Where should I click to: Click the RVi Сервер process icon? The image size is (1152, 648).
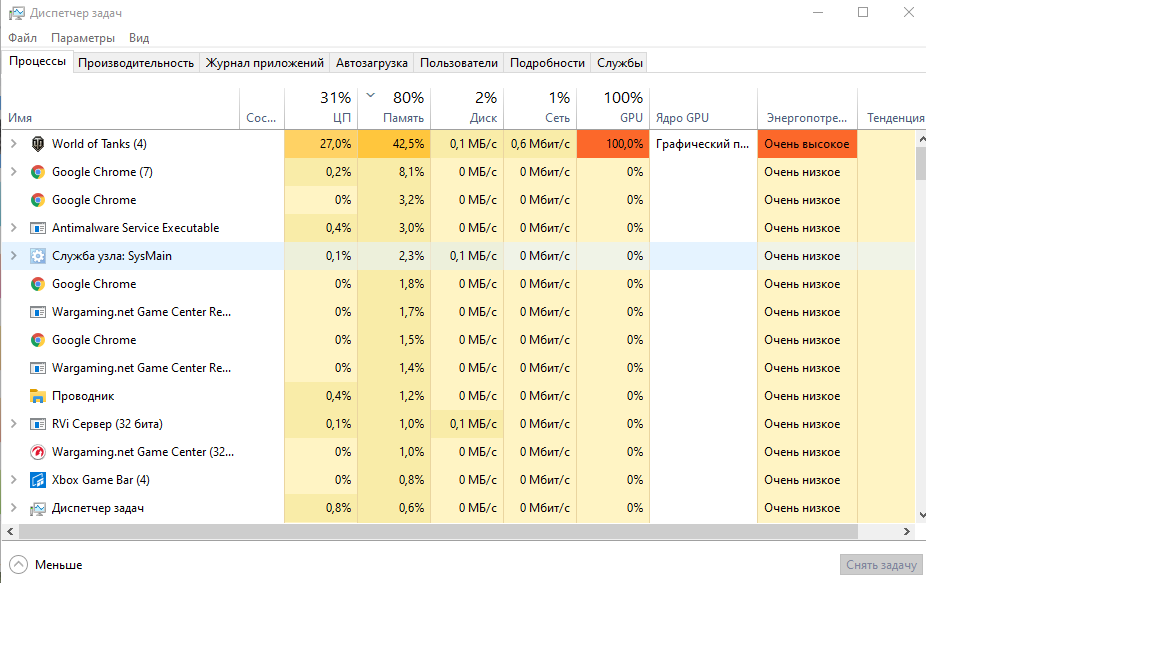(38, 424)
